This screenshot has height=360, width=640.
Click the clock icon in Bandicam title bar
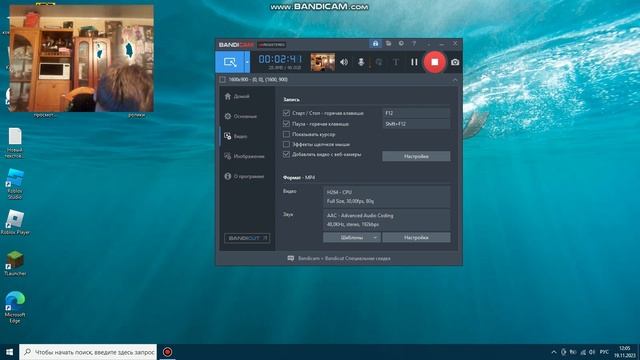(x=401, y=43)
